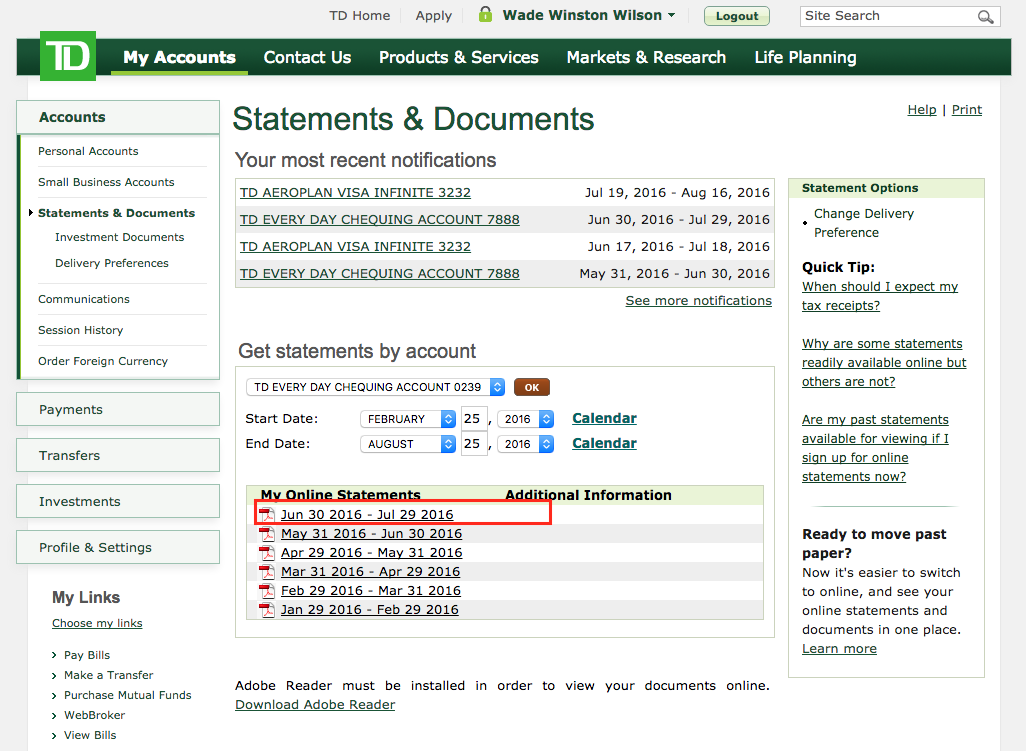Open PDF icon for Jan 29 2016 statement
Screen dimensions: 1026x751
point(267,610)
